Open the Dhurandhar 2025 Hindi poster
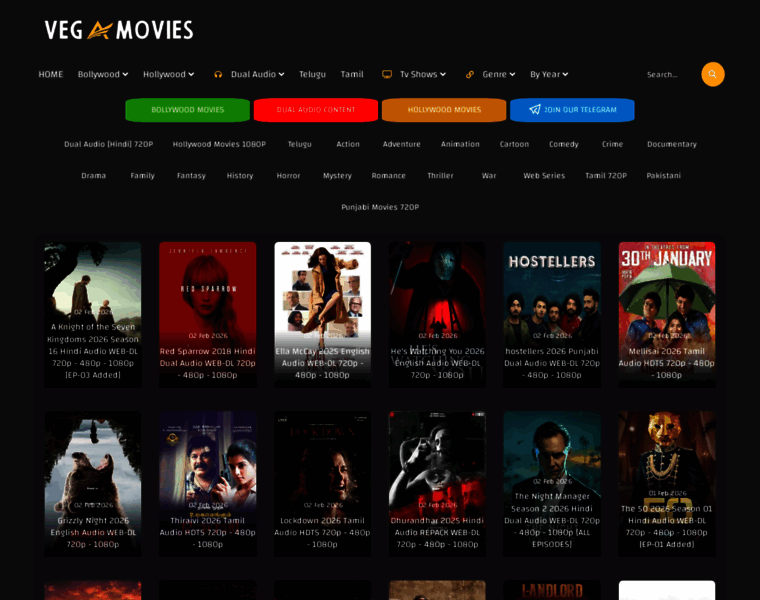This screenshot has height=600, width=760. pos(437,484)
